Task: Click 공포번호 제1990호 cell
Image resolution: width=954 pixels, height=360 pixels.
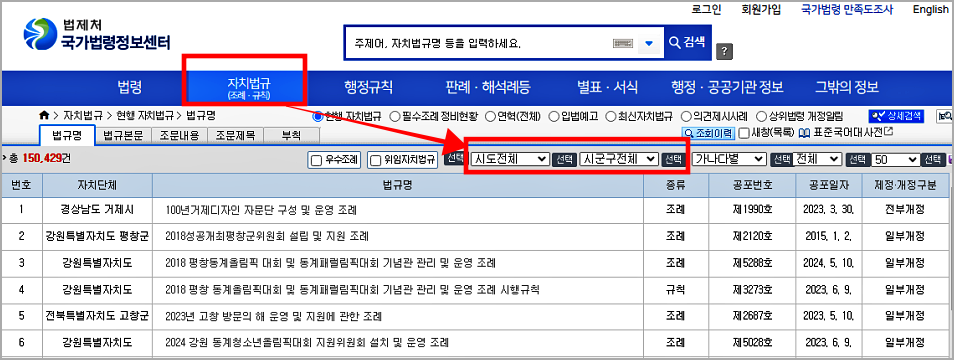Action: (x=752, y=210)
